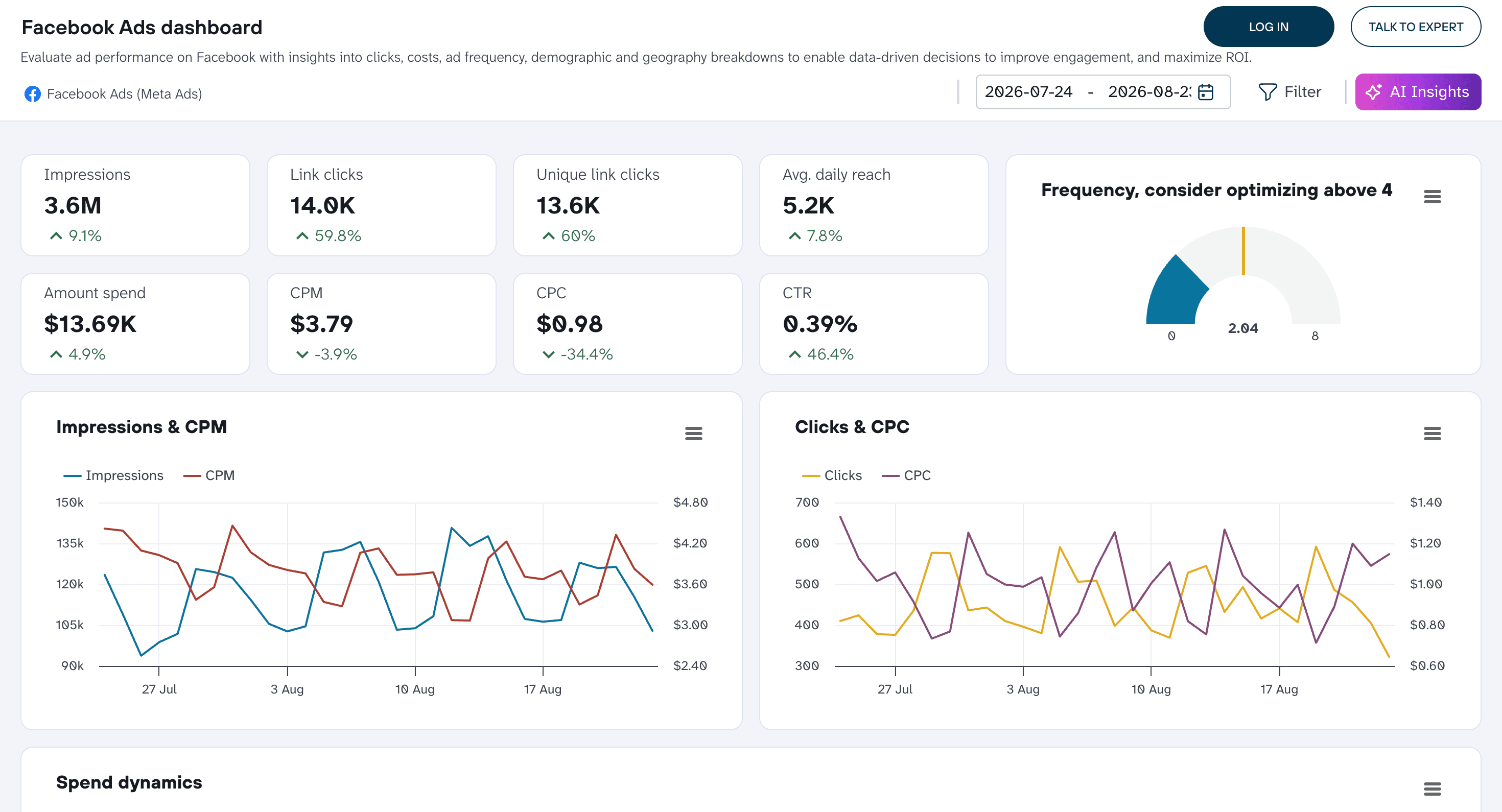The width and height of the screenshot is (1502, 812).
Task: Click the Impressions 3.6M card
Action: [135, 205]
